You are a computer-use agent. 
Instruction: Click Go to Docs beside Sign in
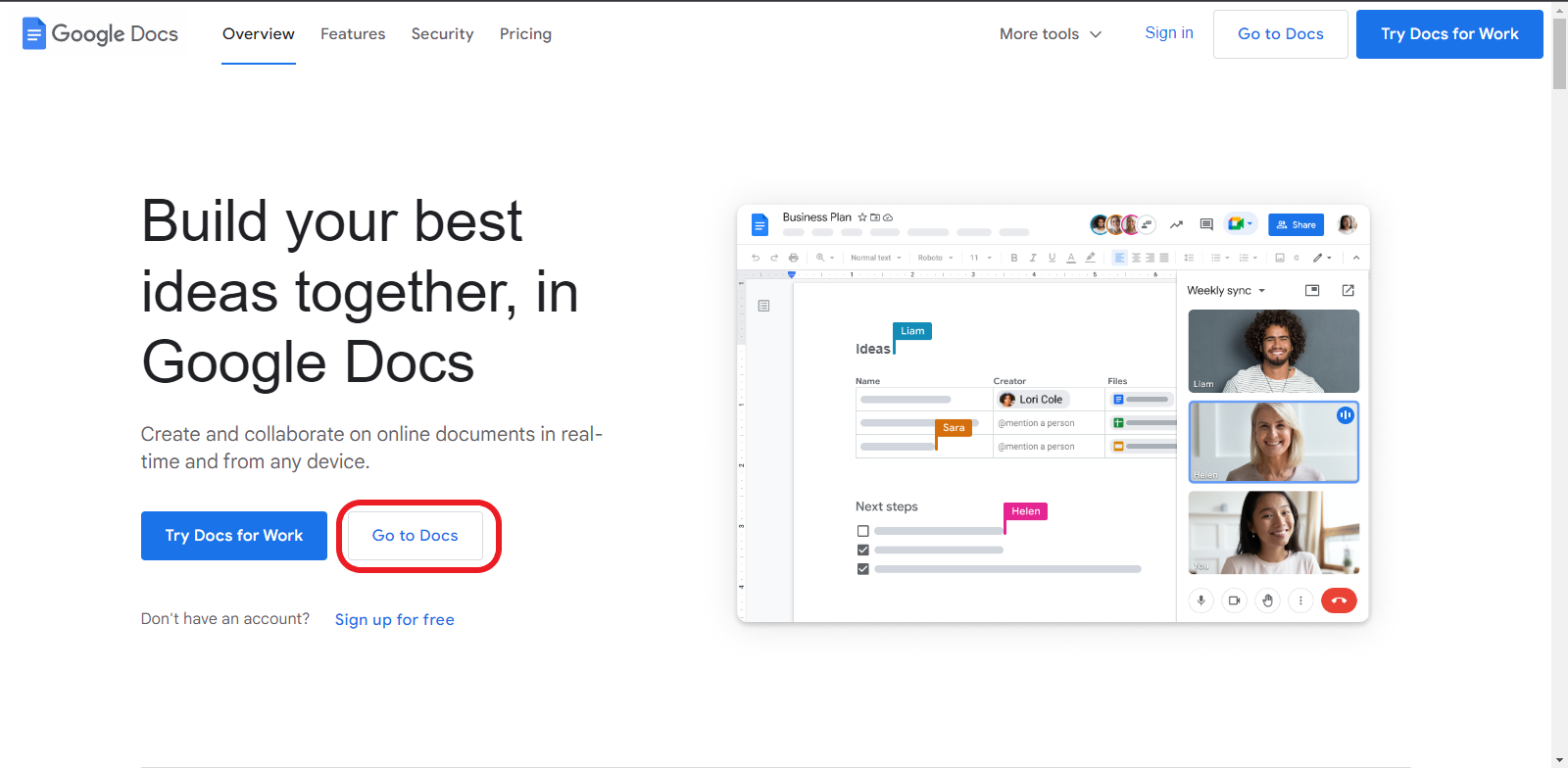1281,34
